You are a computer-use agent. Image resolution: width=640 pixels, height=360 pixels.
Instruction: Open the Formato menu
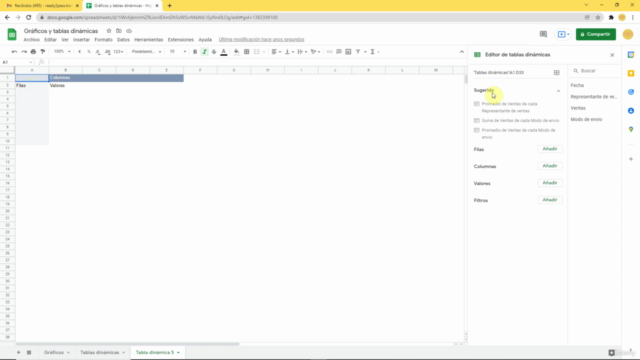tap(103, 40)
